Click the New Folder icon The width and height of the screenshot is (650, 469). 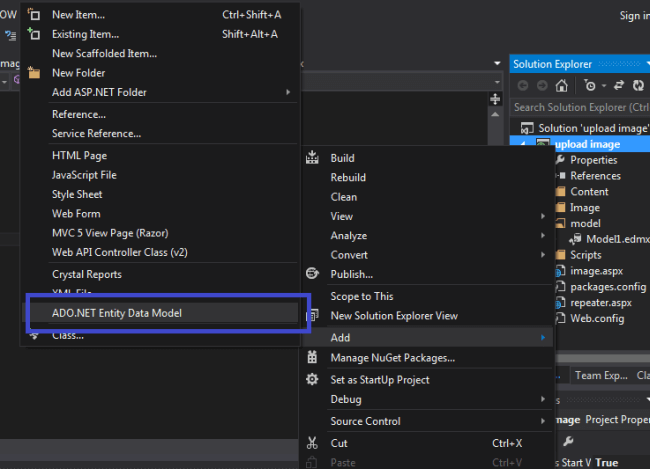point(34,73)
